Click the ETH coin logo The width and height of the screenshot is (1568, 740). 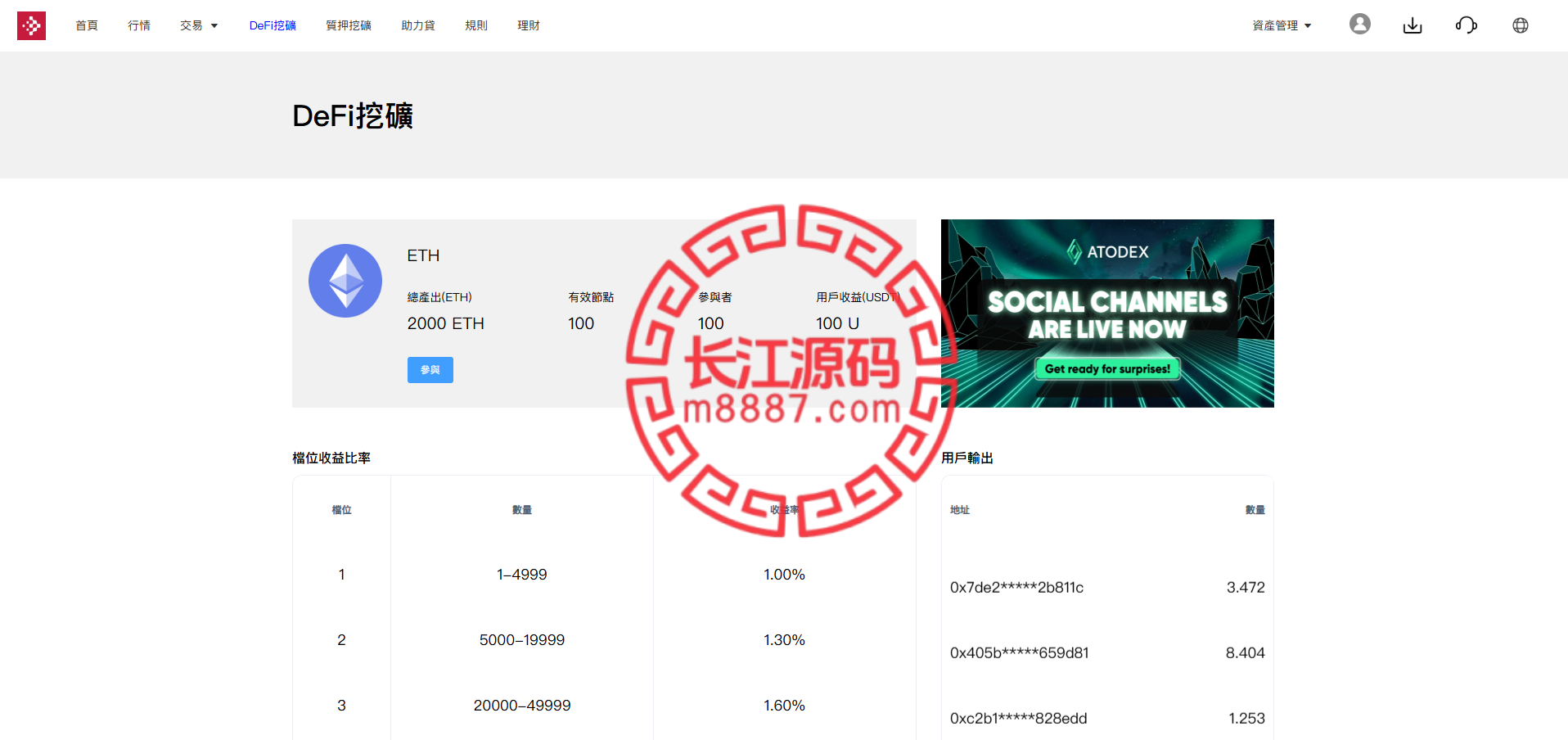tap(345, 281)
